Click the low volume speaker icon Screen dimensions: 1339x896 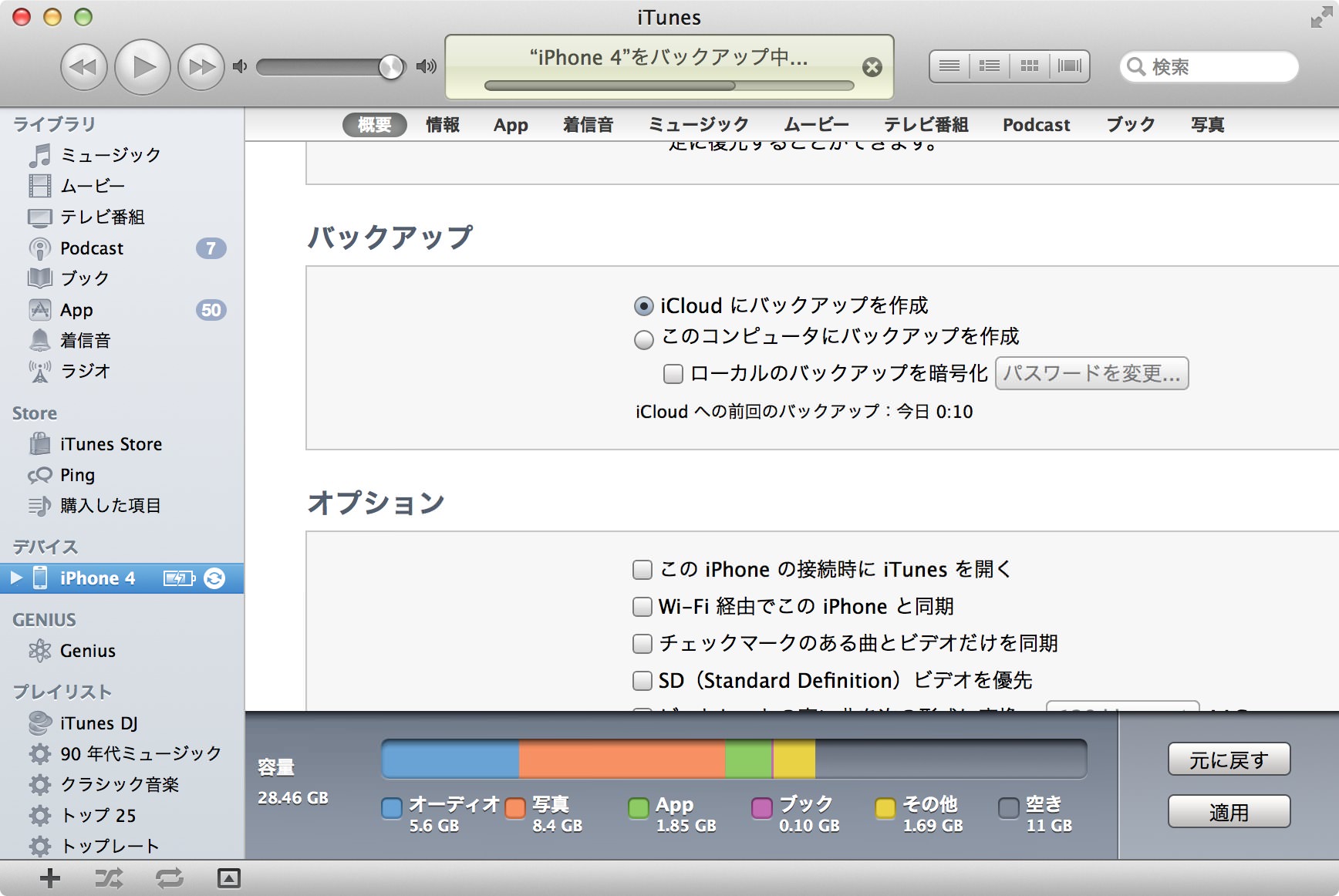pyautogui.click(x=240, y=66)
